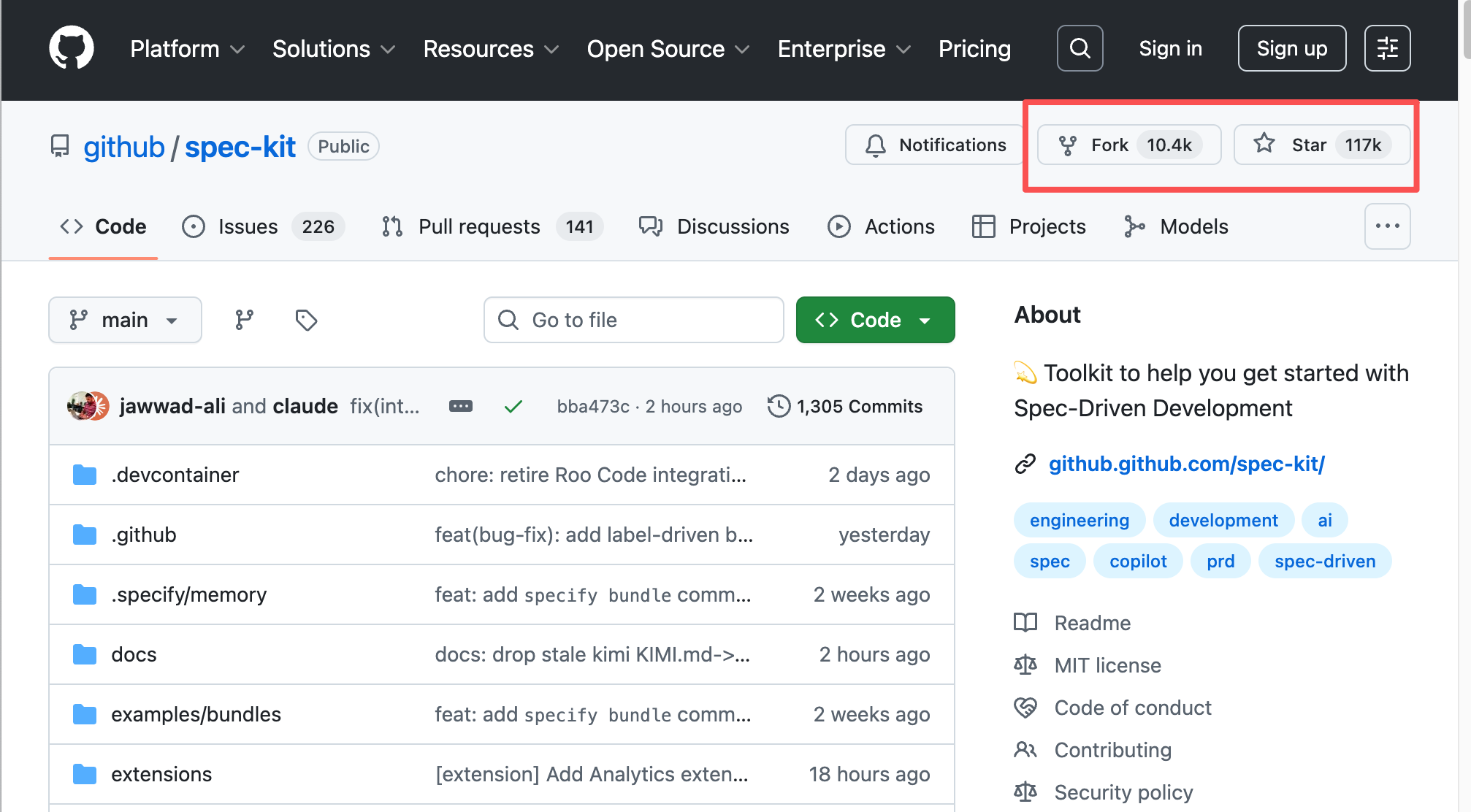Expand the Enterprise menu
Viewport: 1471px width, 812px height.
[x=844, y=48]
